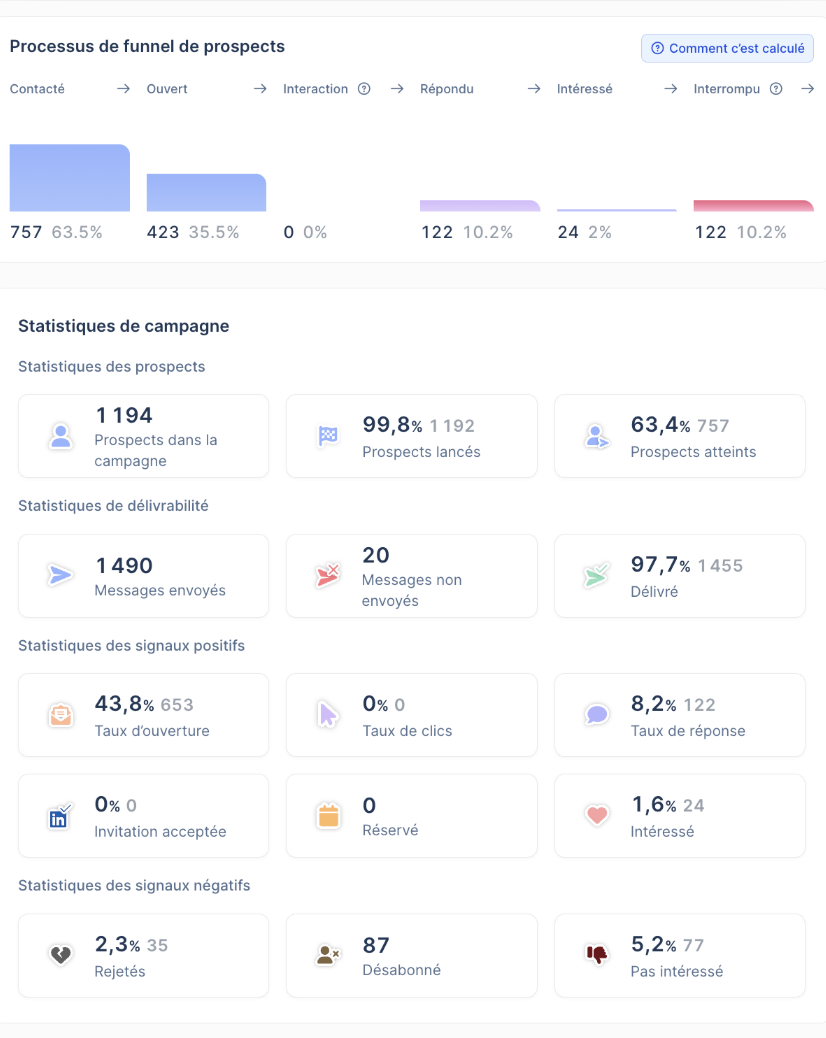Click the red Interrompu funnel bar
The height and width of the screenshot is (1038, 826).
click(x=753, y=206)
